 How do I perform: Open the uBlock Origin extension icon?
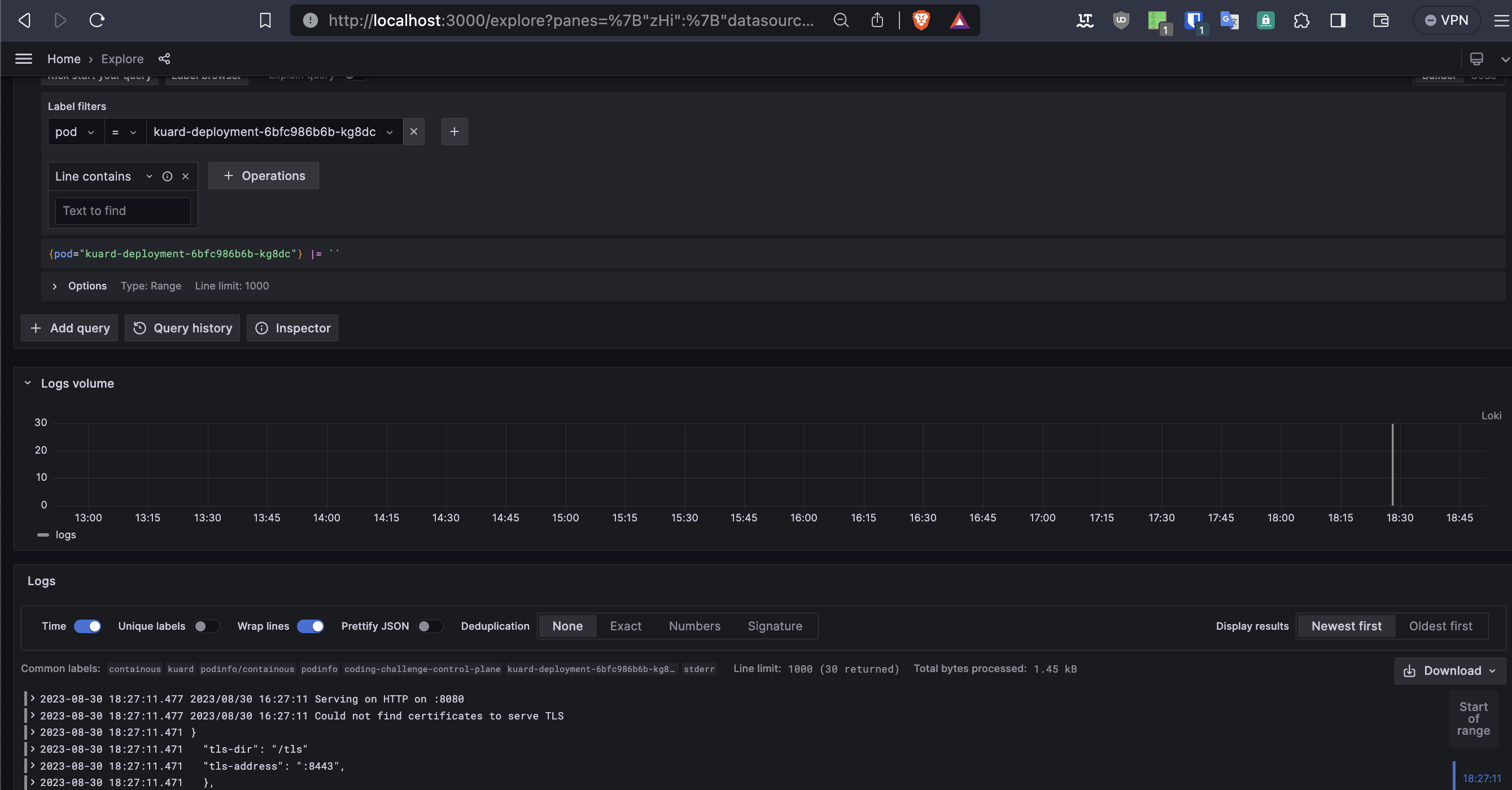1121,20
